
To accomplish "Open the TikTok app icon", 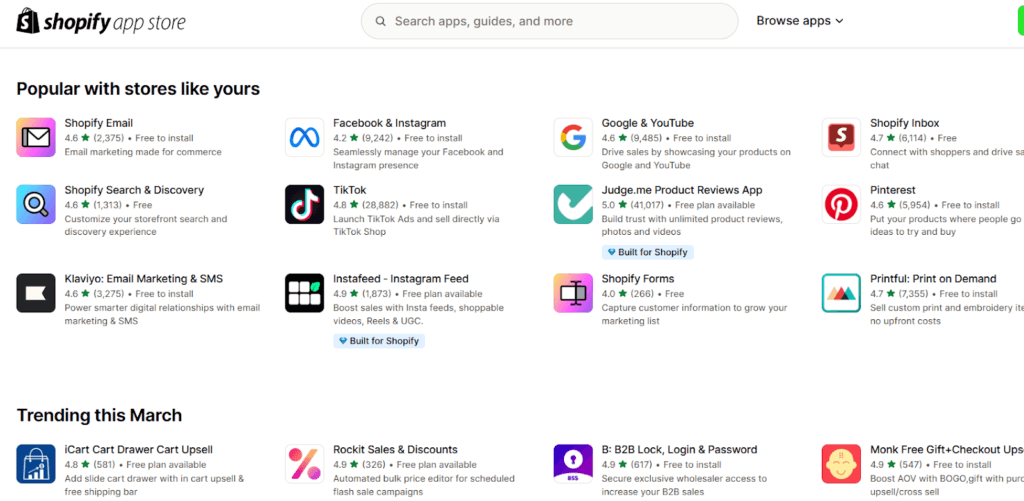I will [304, 204].
